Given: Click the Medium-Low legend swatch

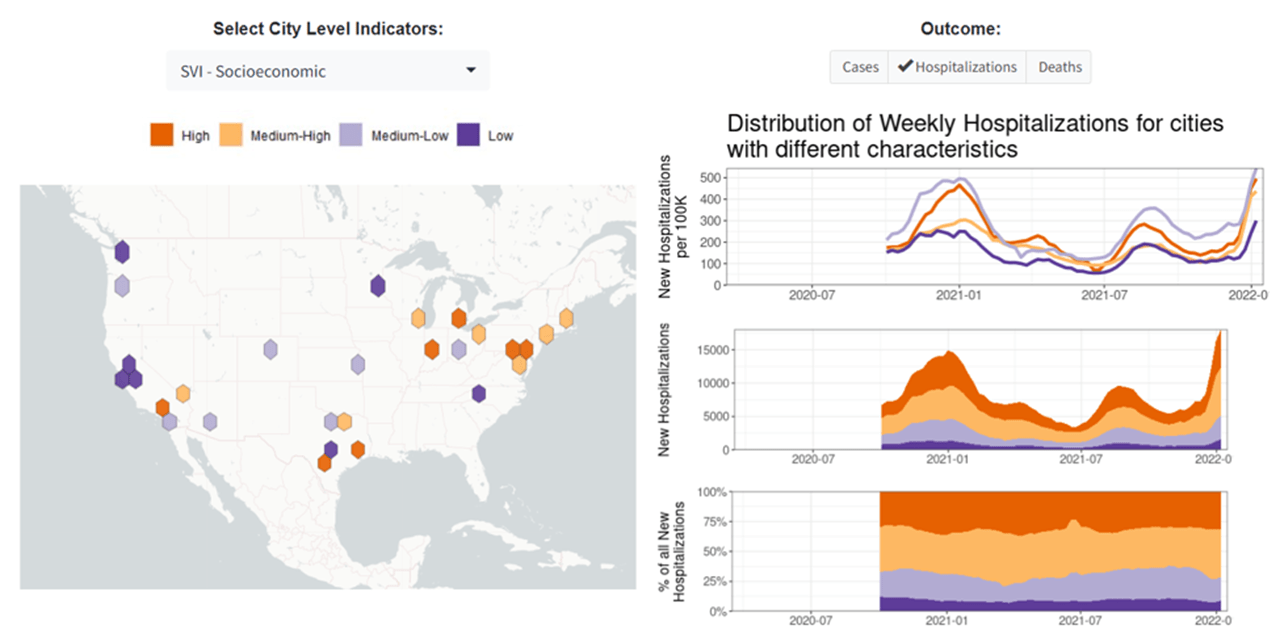Looking at the screenshot, I should (350, 135).
